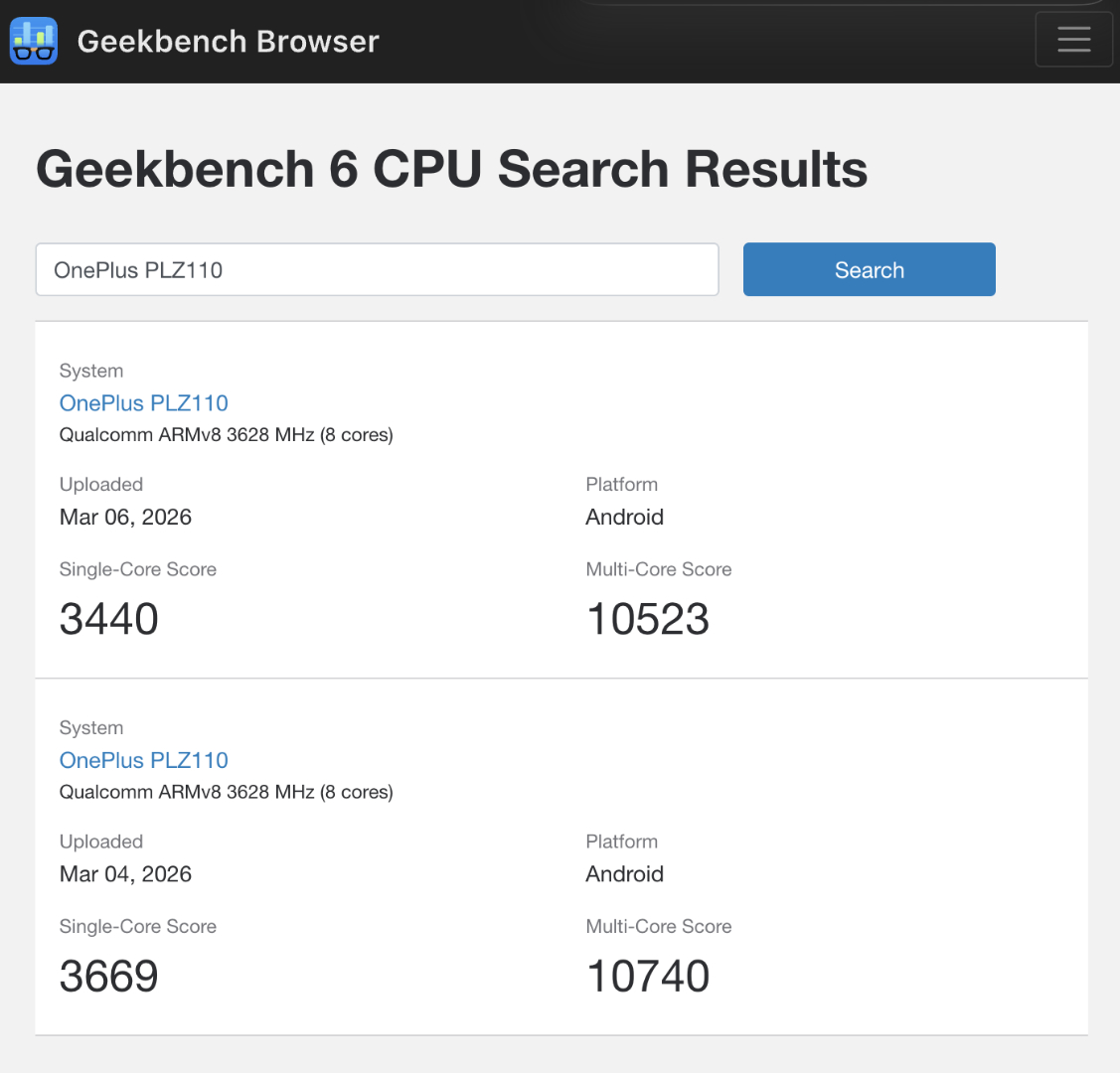Image resolution: width=1120 pixels, height=1073 pixels.
Task: Click the Geekbench glasses logo icon
Action: (34, 41)
